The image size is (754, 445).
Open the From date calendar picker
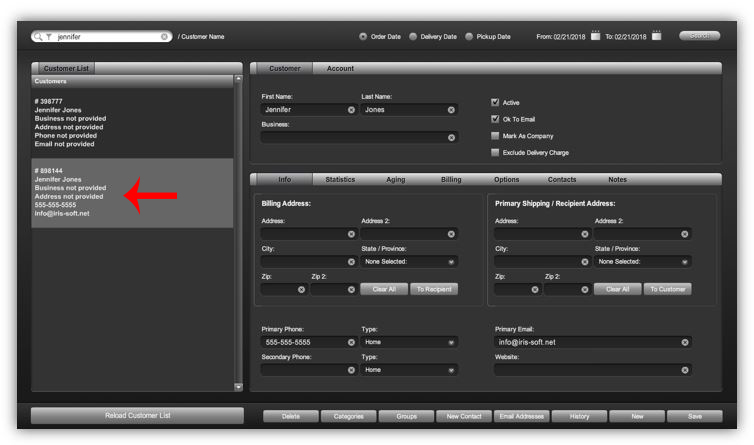pos(595,36)
